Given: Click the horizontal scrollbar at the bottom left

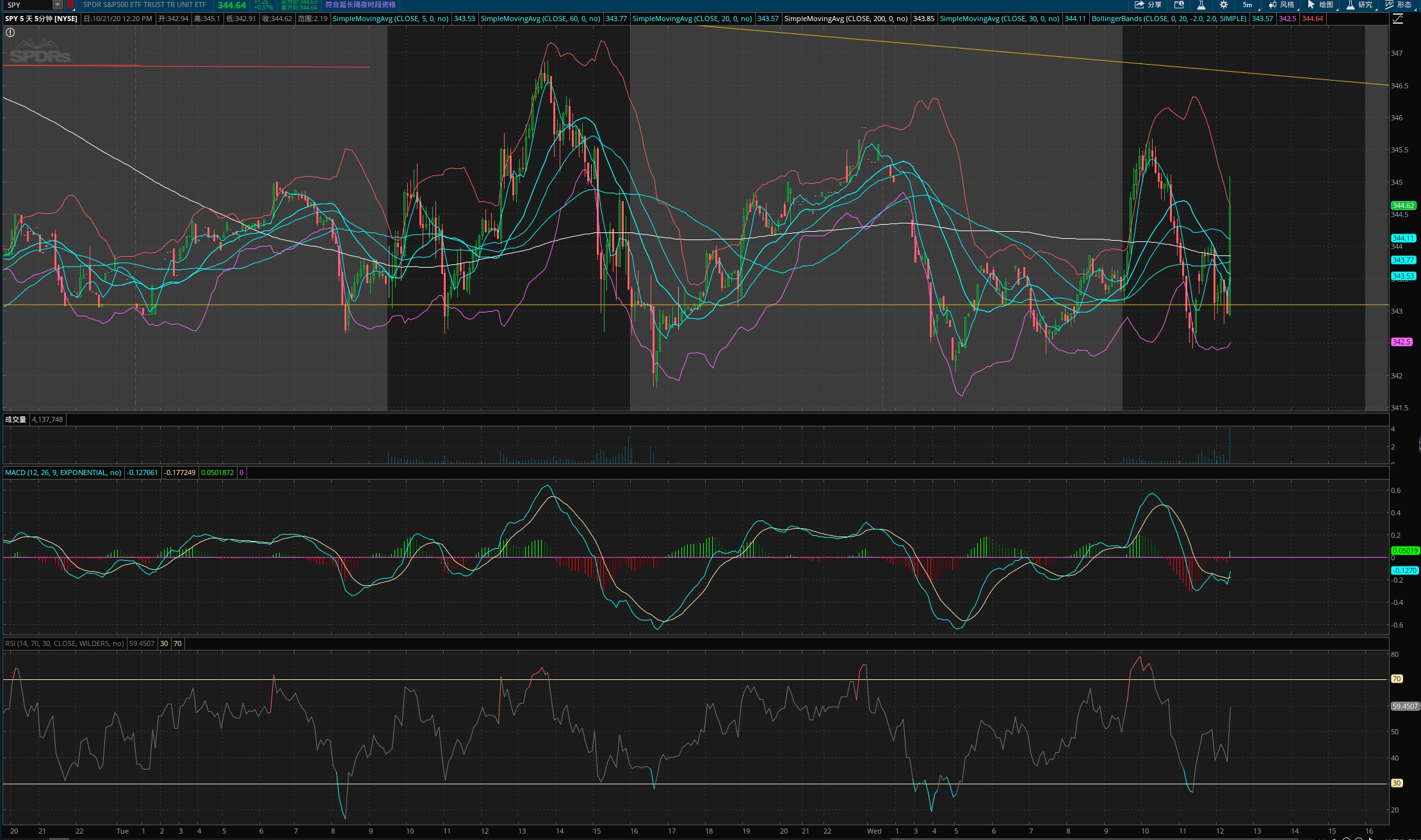Looking at the screenshot, I should 59,838.
